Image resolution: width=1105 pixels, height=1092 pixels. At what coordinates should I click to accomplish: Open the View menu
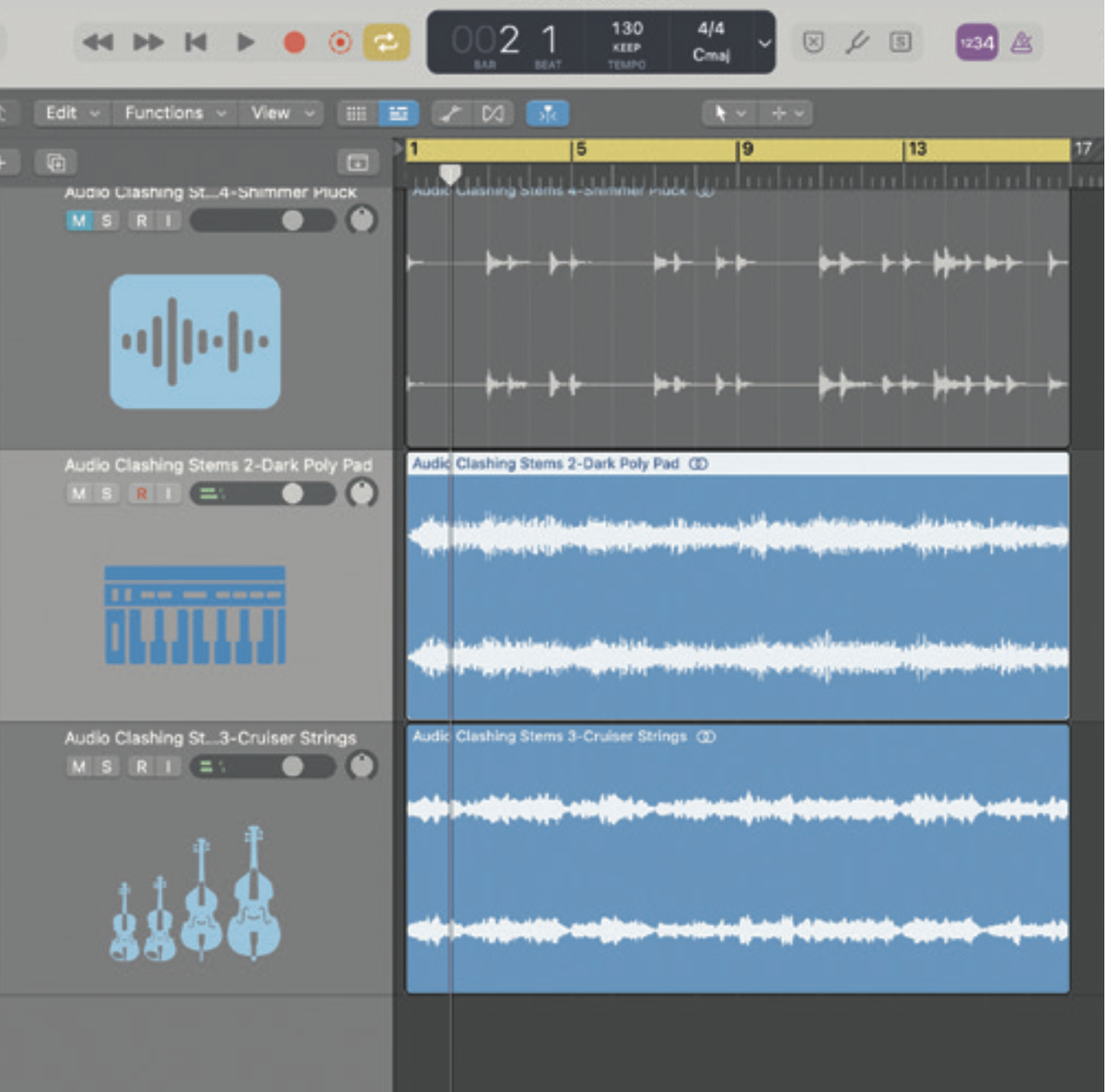271,113
